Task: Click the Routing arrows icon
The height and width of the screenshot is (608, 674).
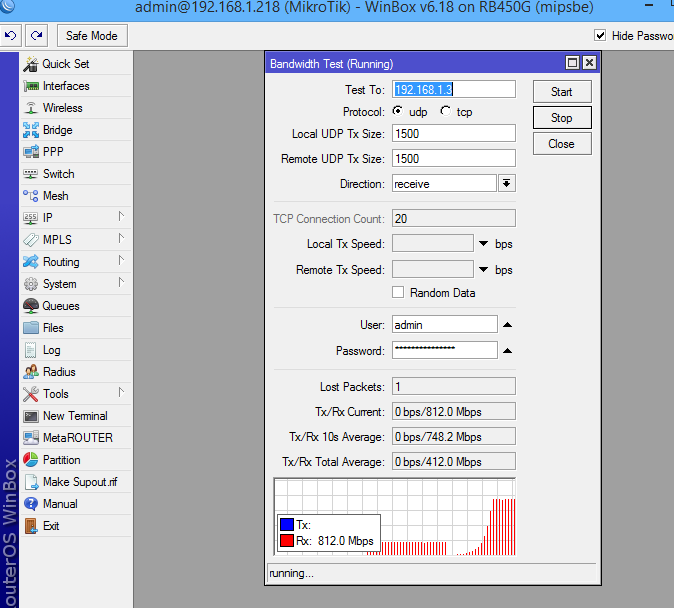Action: click(31, 261)
